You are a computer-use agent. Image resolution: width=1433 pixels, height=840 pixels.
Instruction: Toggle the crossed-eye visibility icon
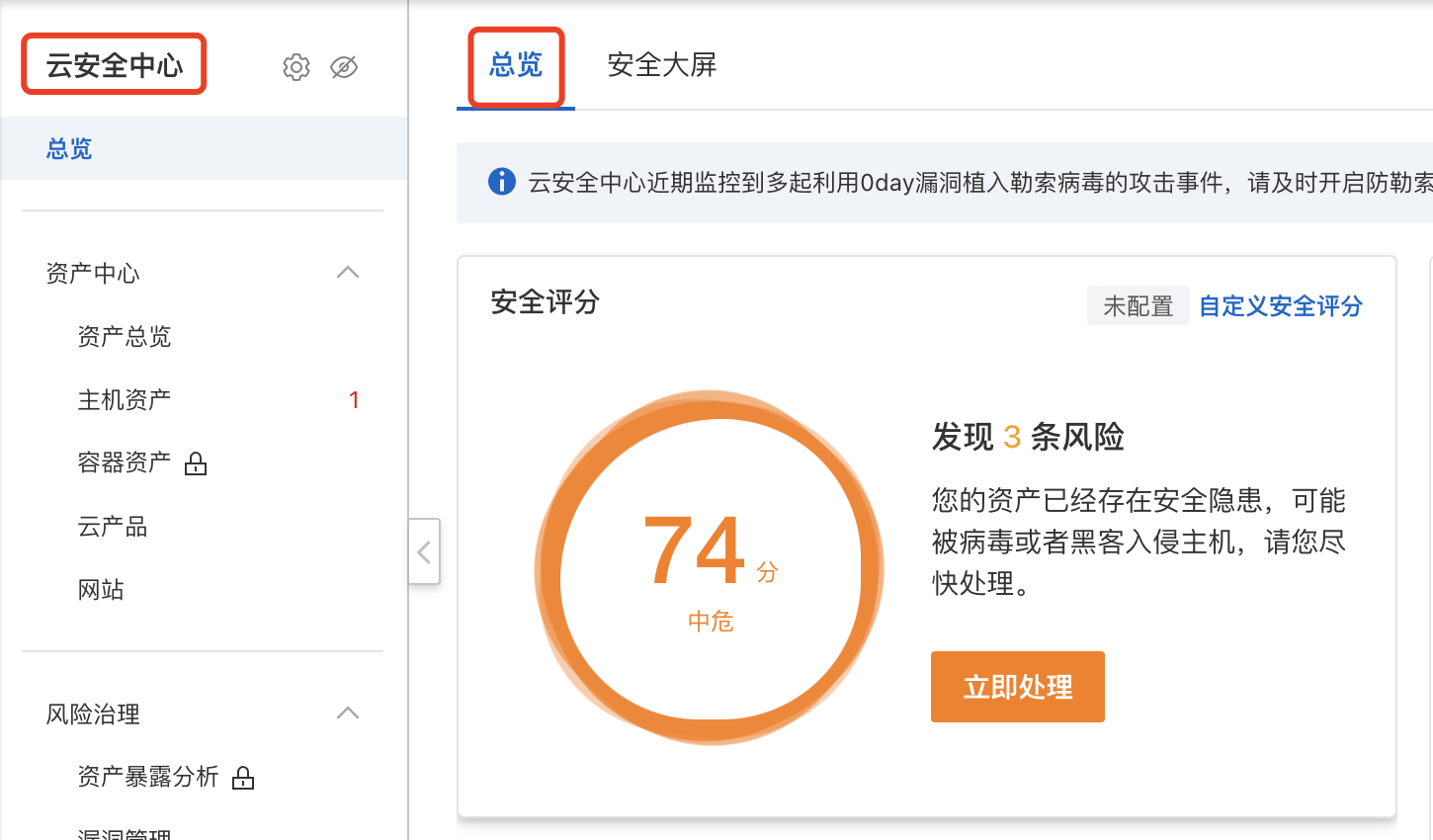point(344,67)
